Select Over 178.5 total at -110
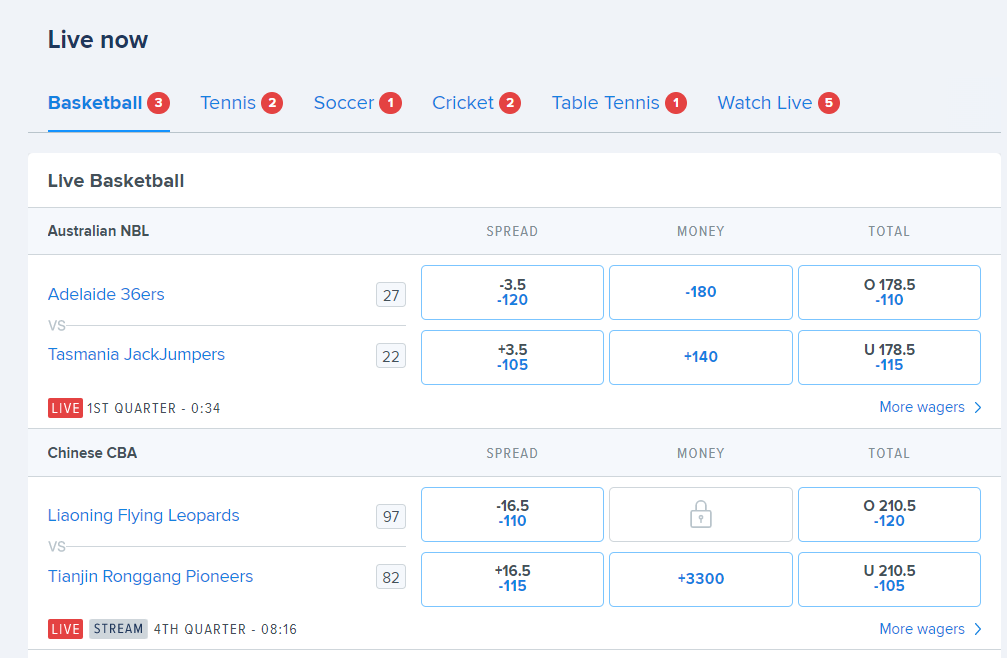1007x658 pixels. point(889,292)
